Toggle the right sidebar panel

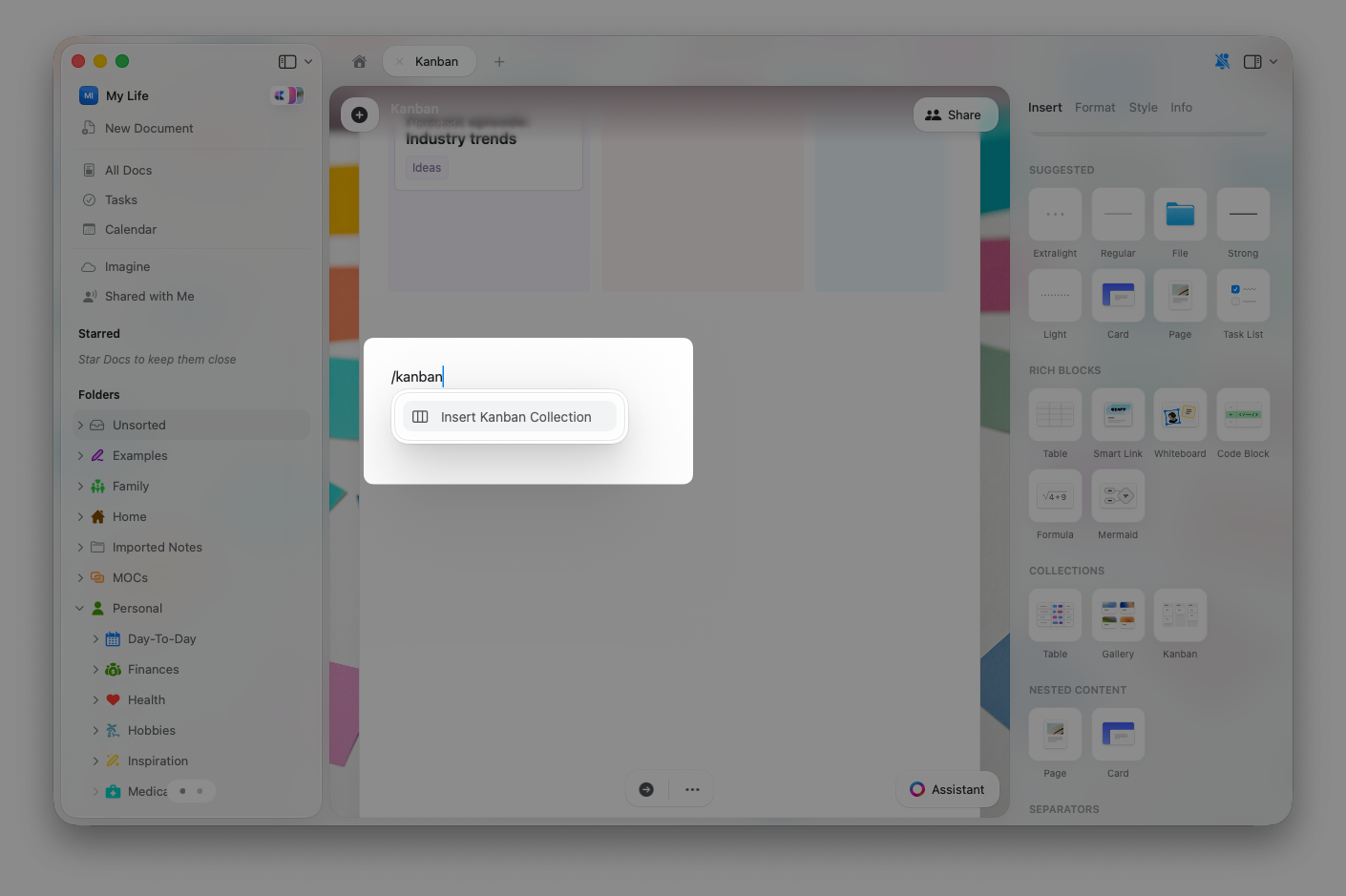[1252, 60]
